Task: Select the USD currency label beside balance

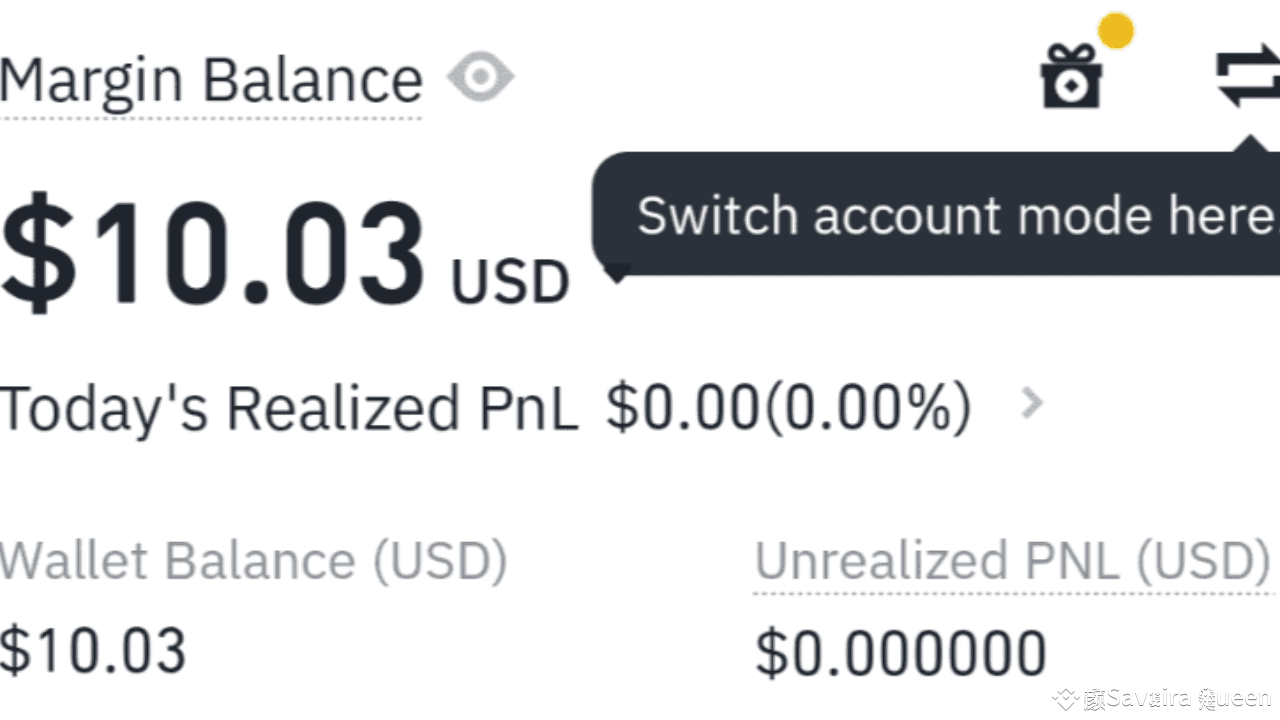Action: 510,283
